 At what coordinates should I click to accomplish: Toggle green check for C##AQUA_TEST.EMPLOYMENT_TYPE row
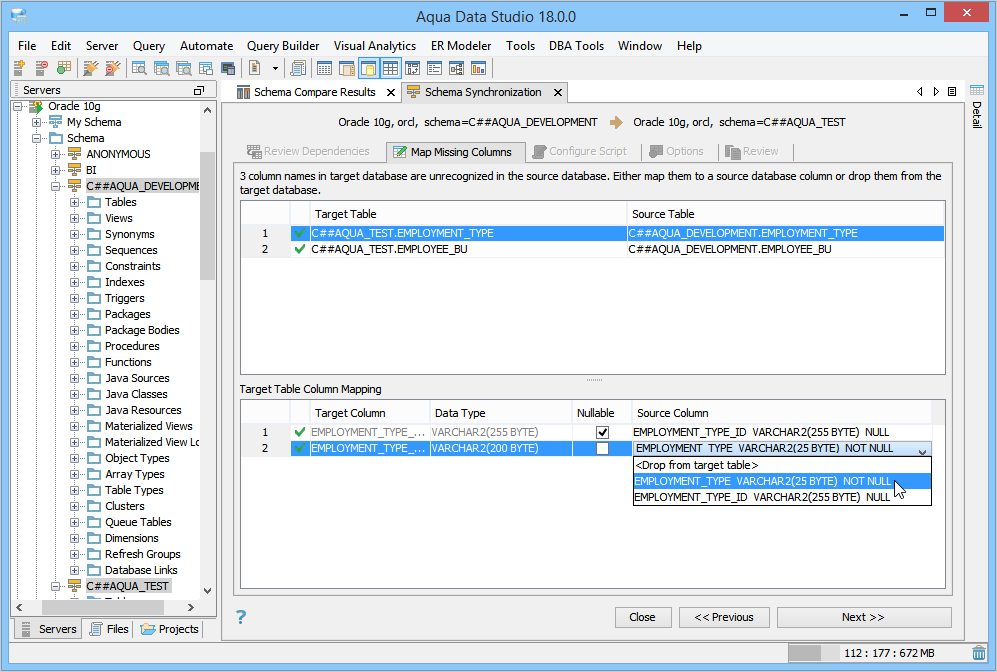[x=300, y=233]
